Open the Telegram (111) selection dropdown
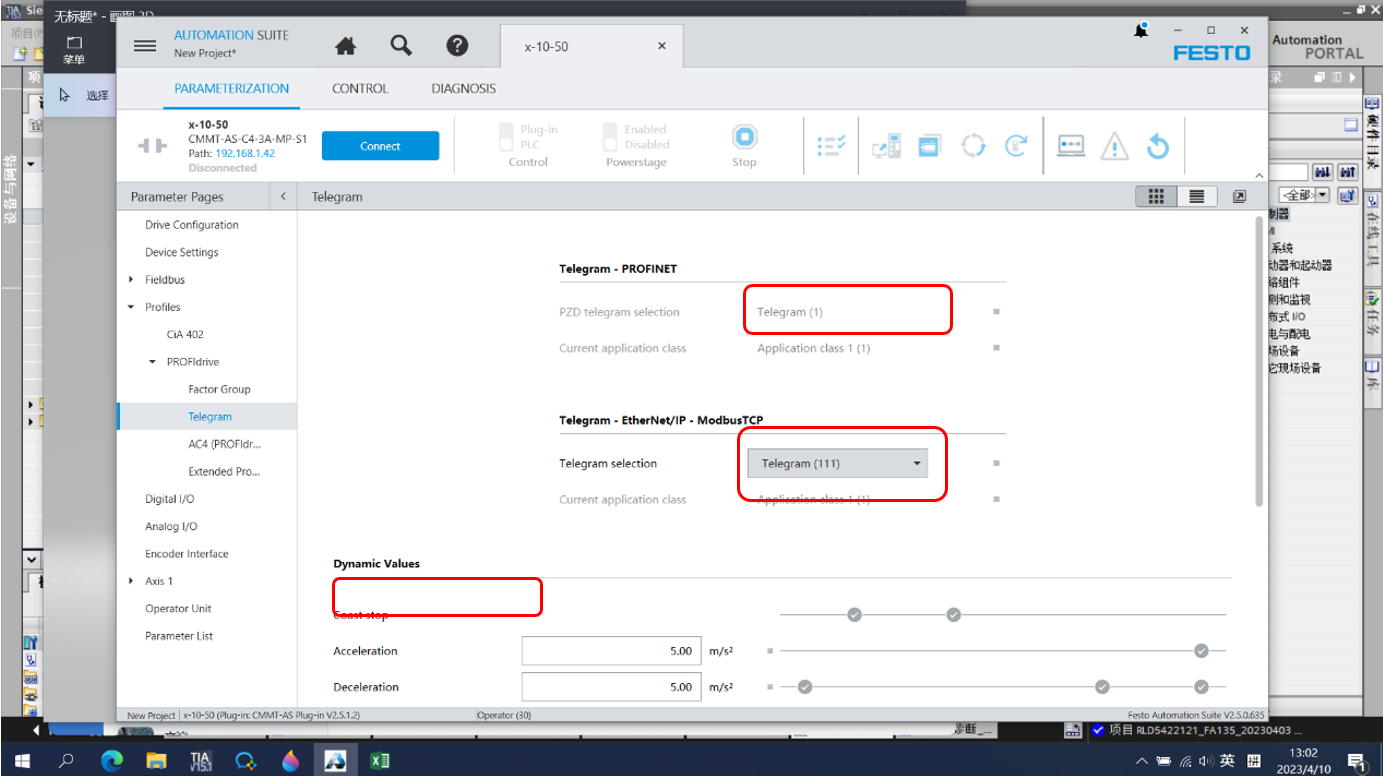The height and width of the screenshot is (776, 1383). tap(838, 463)
